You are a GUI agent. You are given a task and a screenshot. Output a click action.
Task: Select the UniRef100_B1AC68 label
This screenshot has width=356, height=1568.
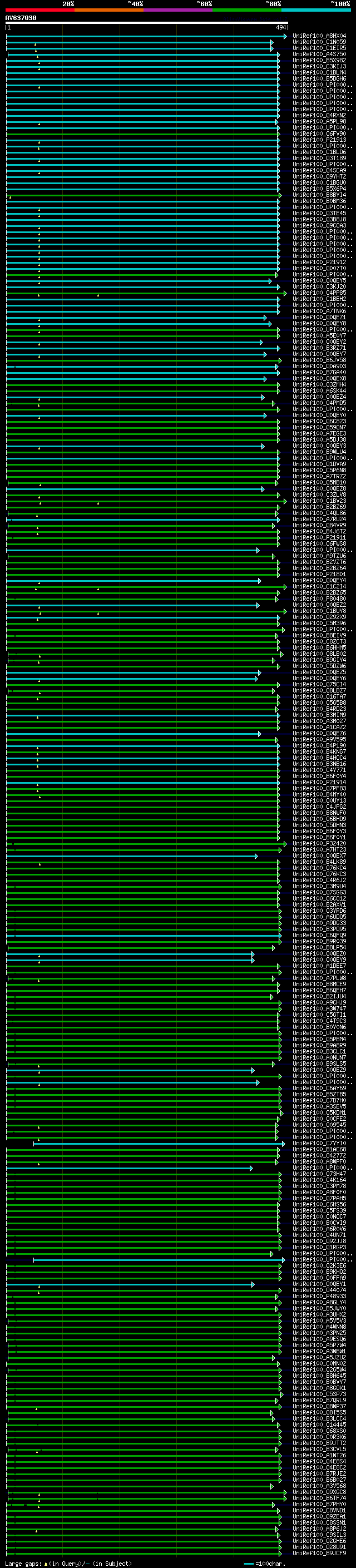pyautogui.click(x=319, y=1150)
